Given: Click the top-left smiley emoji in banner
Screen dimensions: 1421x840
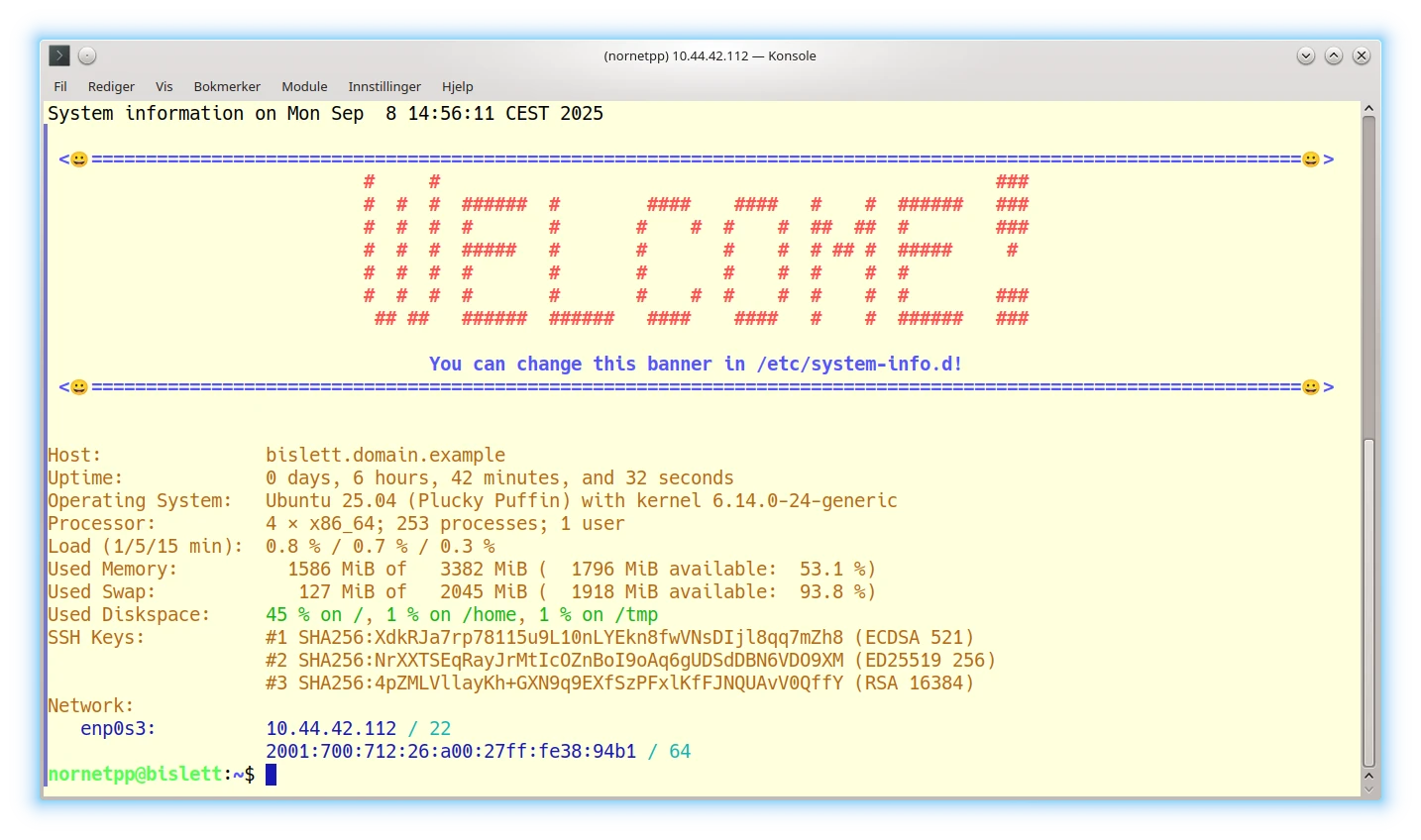Looking at the screenshot, I should click(79, 159).
